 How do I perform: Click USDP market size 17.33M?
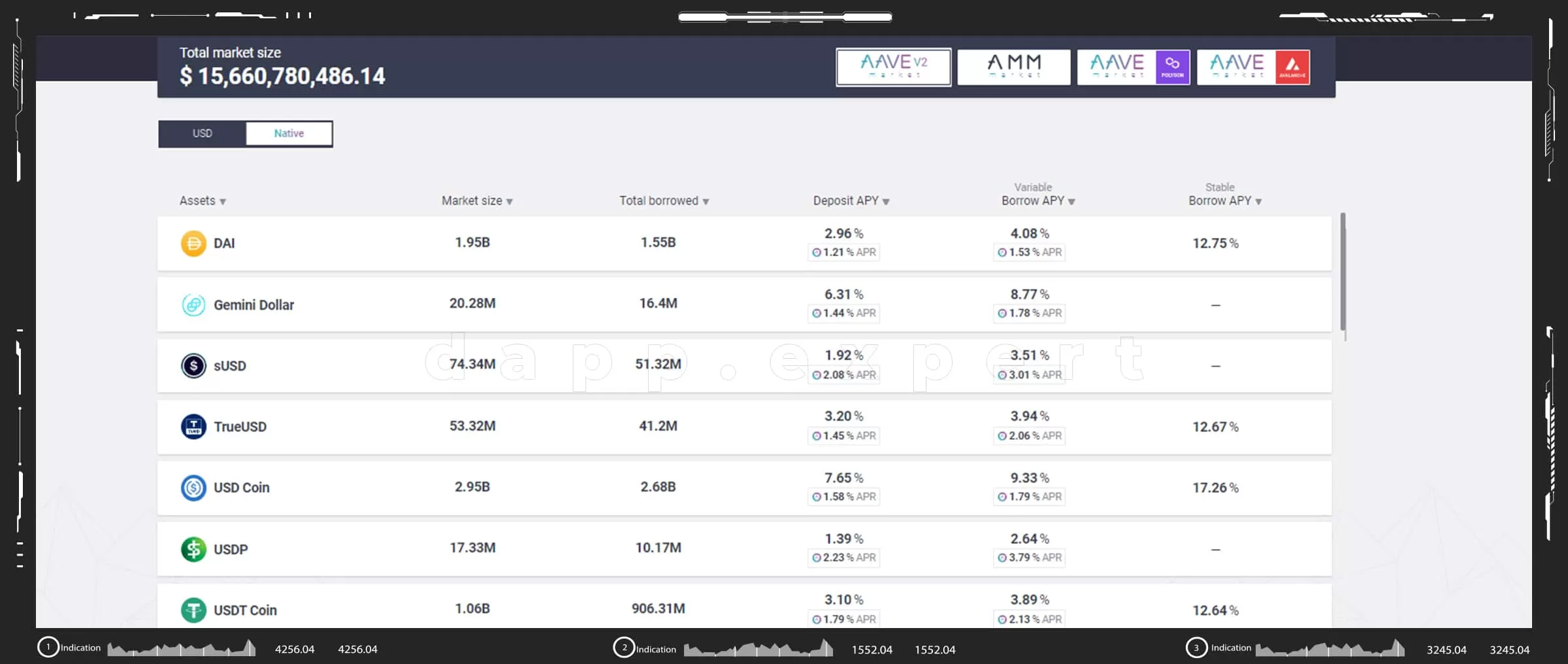pyautogui.click(x=472, y=548)
